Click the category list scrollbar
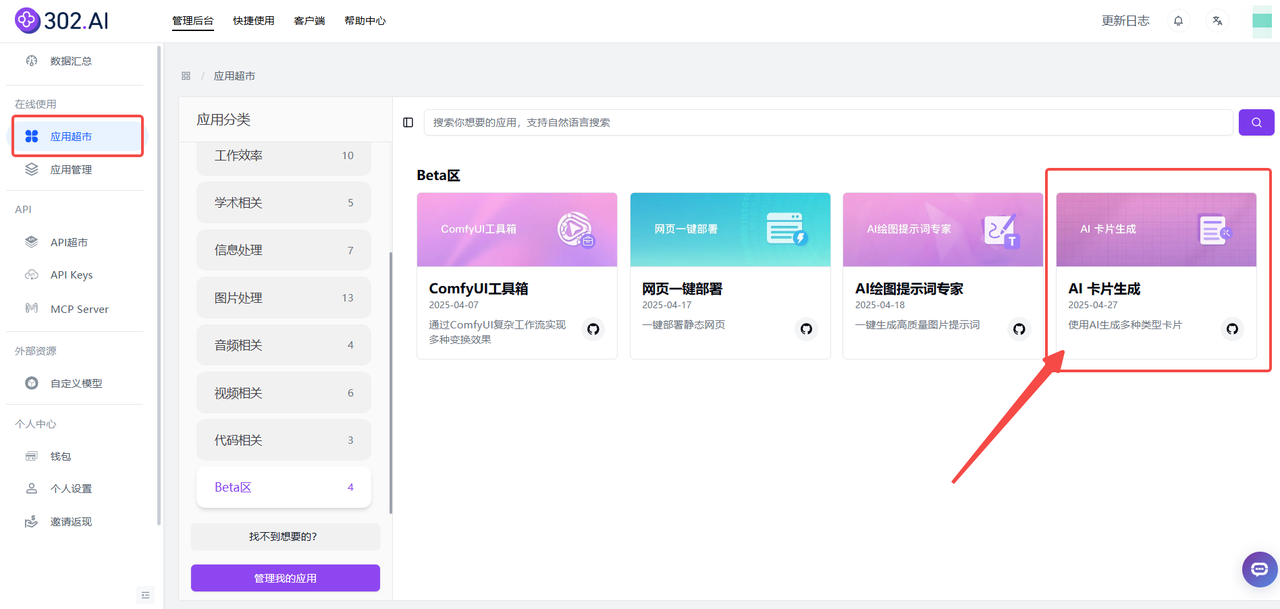This screenshot has height=609, width=1280. point(390,382)
